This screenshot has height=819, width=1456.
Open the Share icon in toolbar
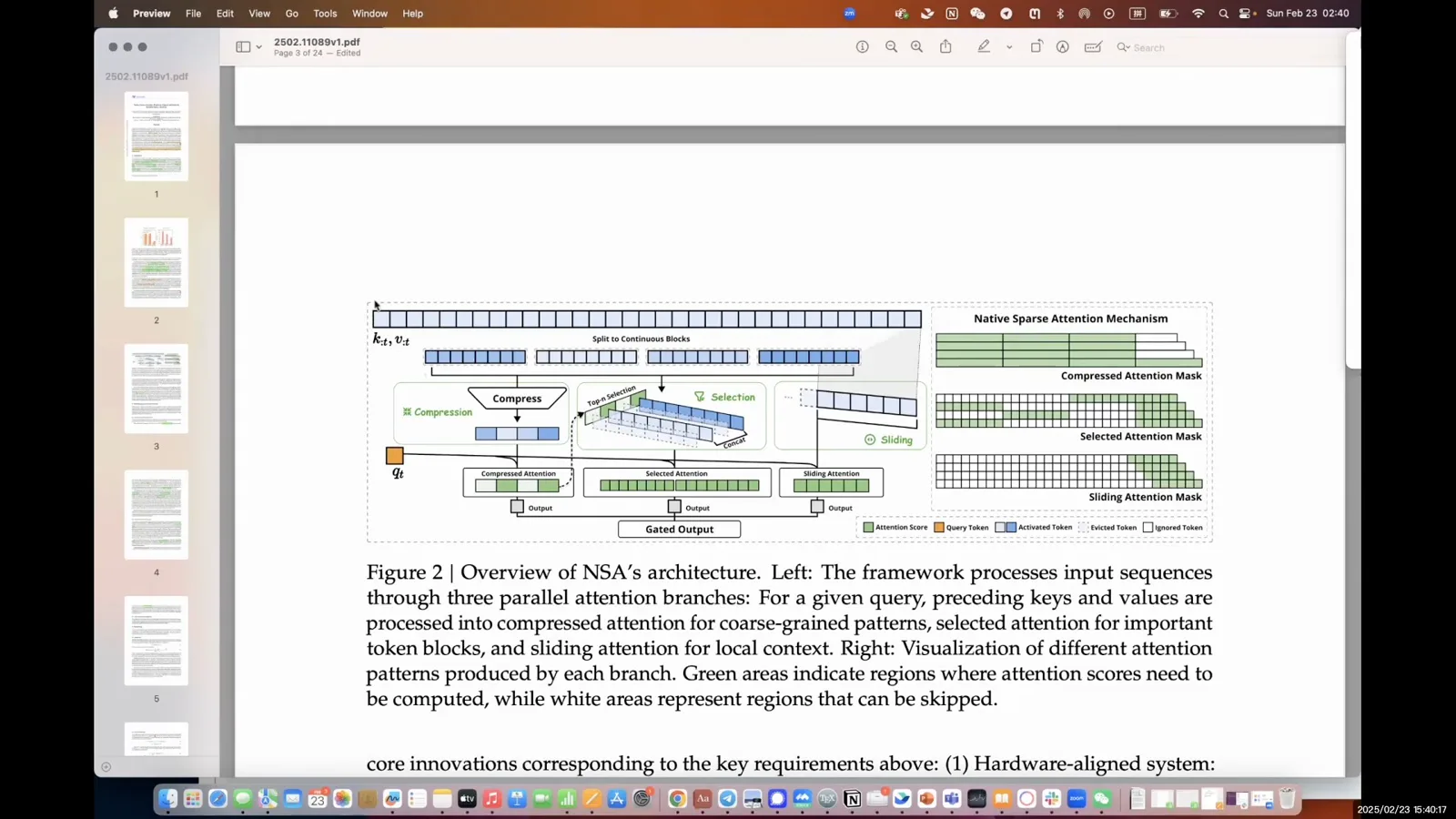(x=945, y=47)
